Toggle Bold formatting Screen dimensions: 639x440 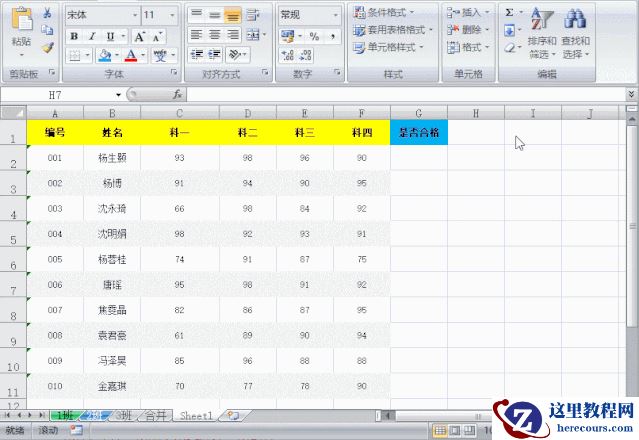coord(74,36)
